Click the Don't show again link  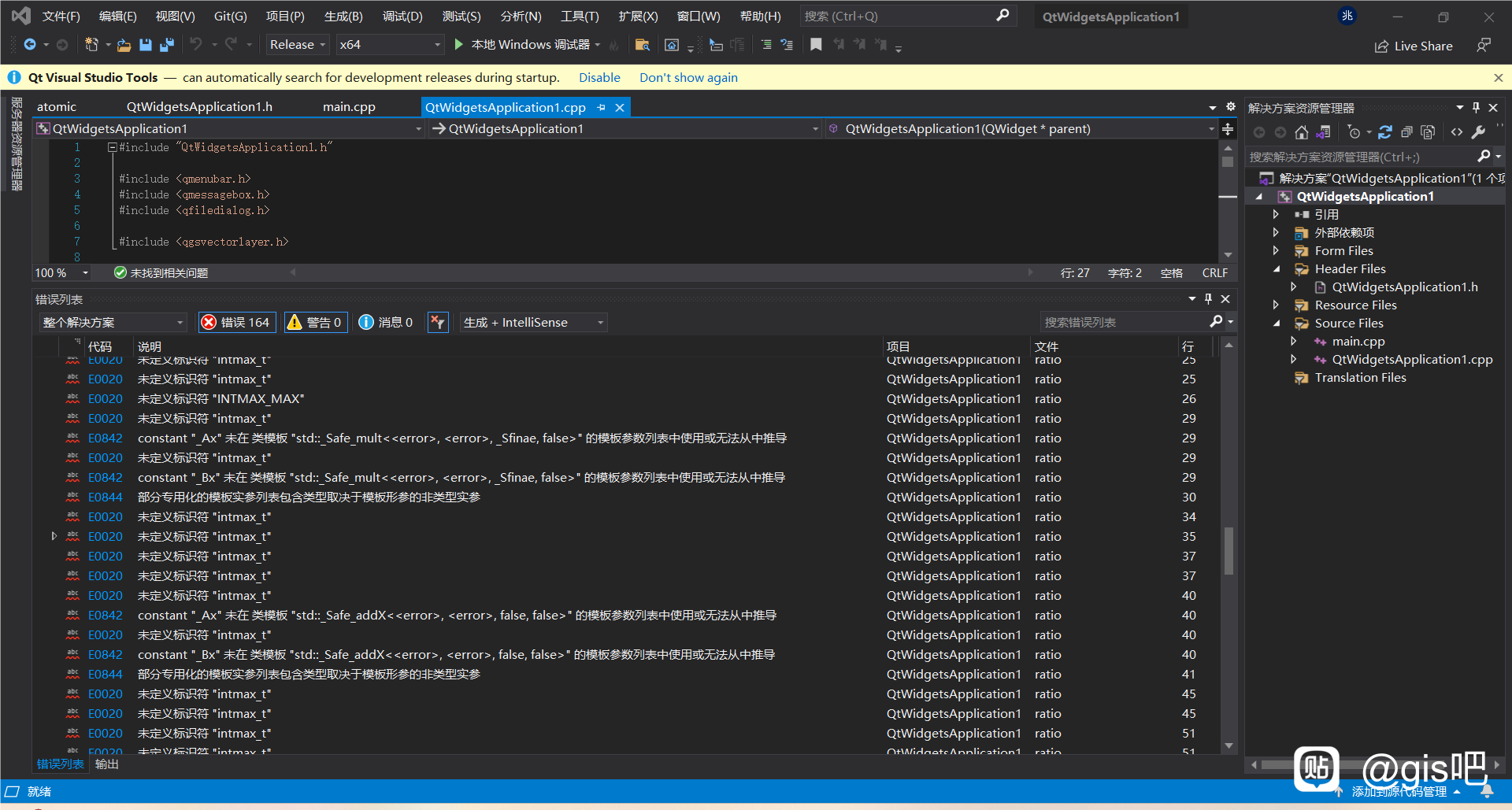pyautogui.click(x=688, y=77)
